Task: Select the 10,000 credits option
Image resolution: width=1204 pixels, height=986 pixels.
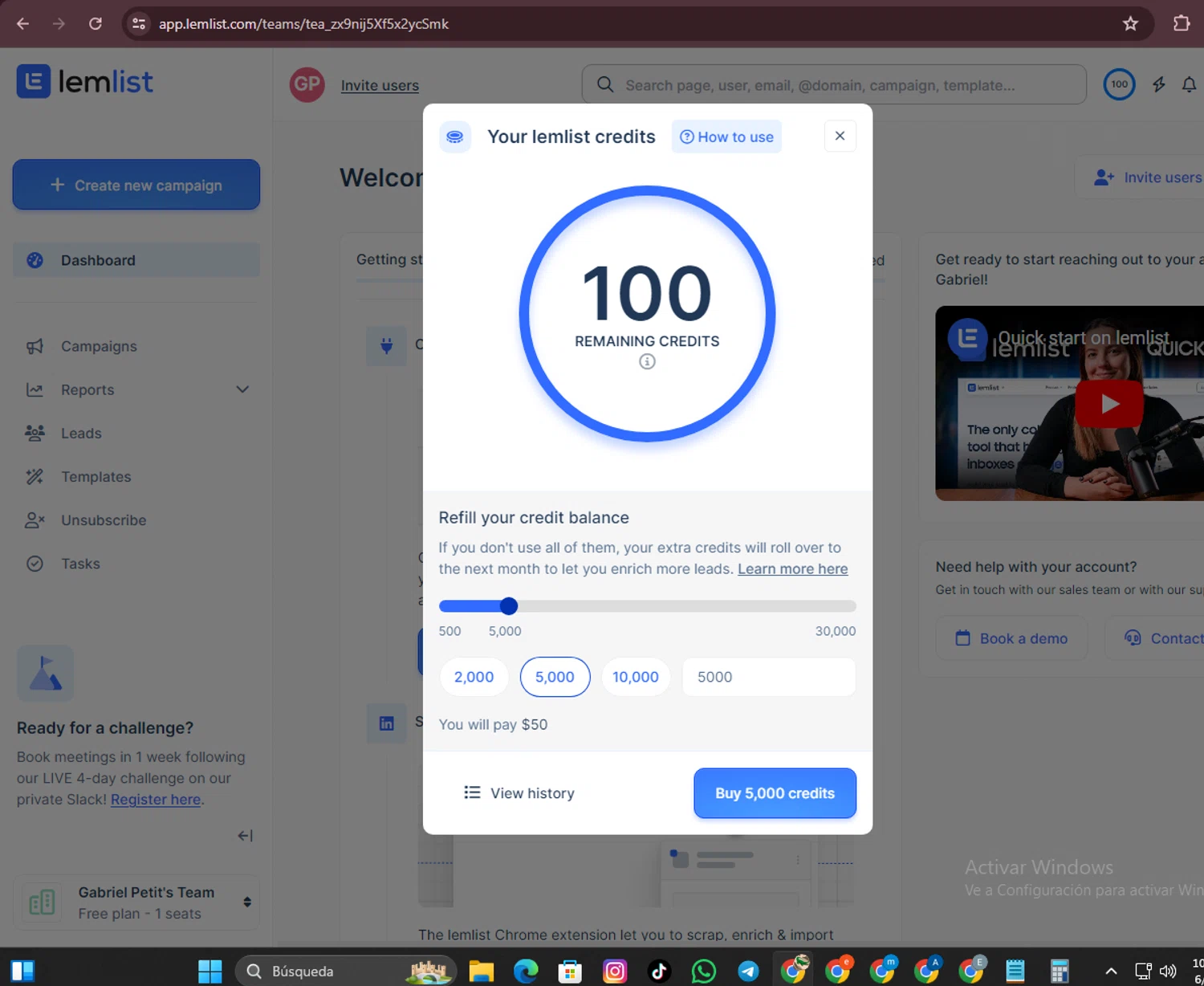Action: point(636,677)
